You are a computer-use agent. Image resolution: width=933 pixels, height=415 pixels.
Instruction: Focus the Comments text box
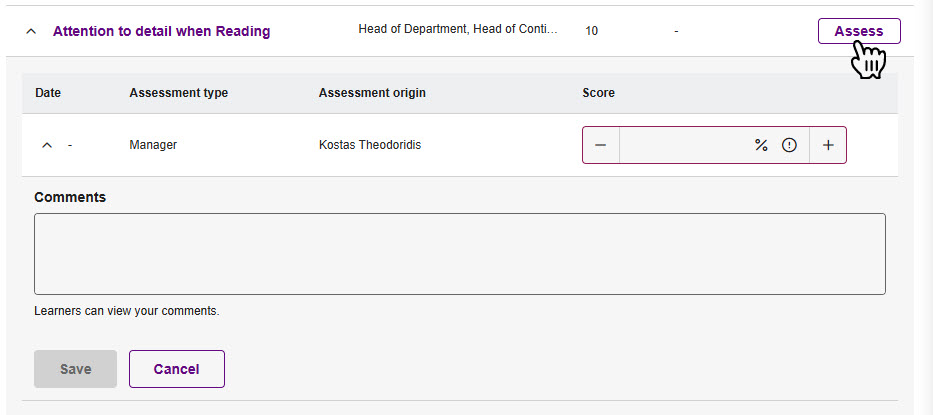(x=459, y=253)
